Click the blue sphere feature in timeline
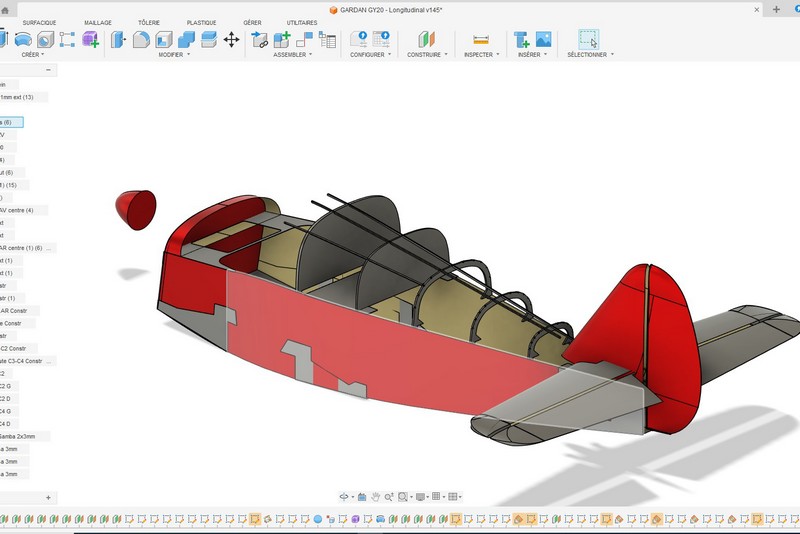This screenshot has height=534, width=800. point(318,519)
